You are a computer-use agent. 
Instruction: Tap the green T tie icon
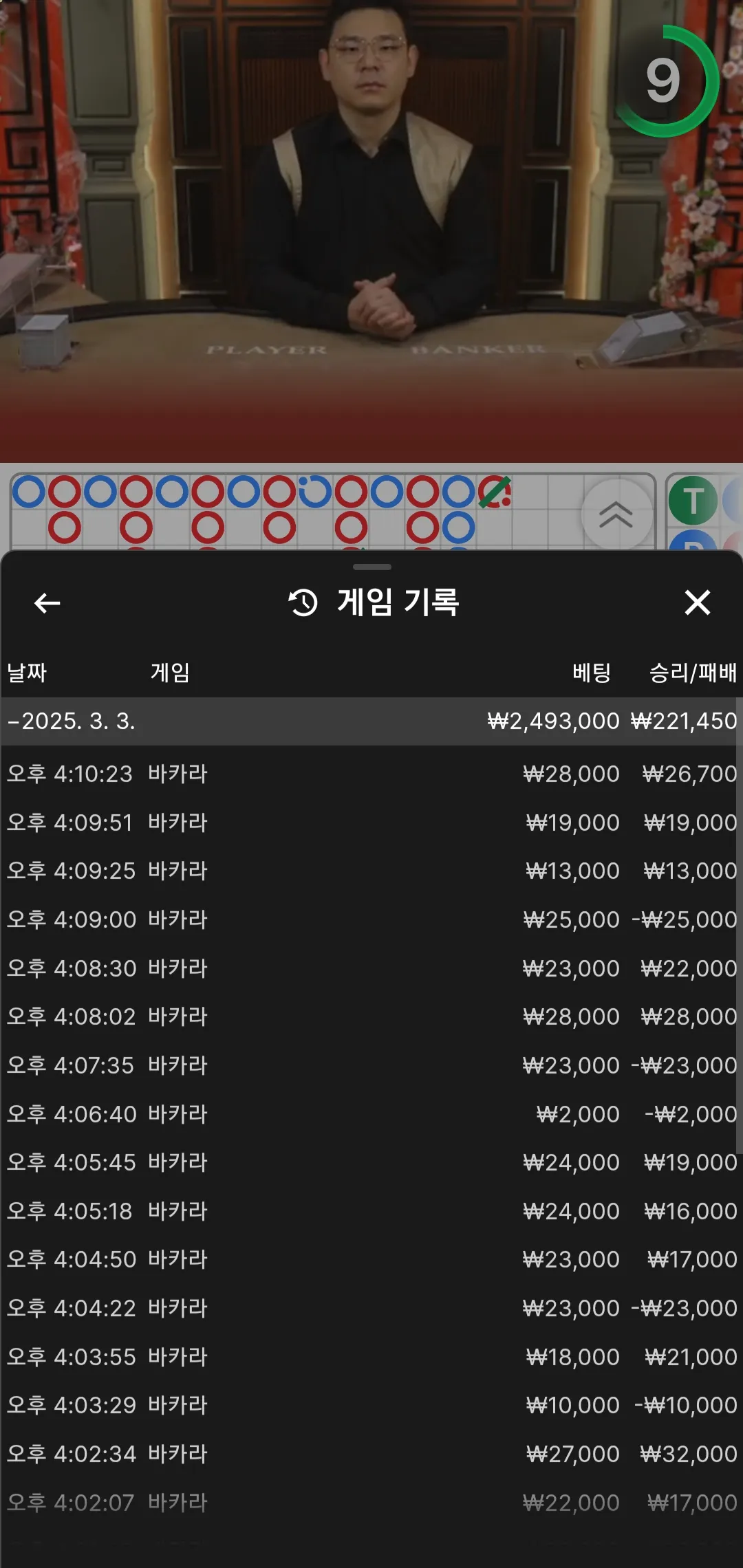693,501
